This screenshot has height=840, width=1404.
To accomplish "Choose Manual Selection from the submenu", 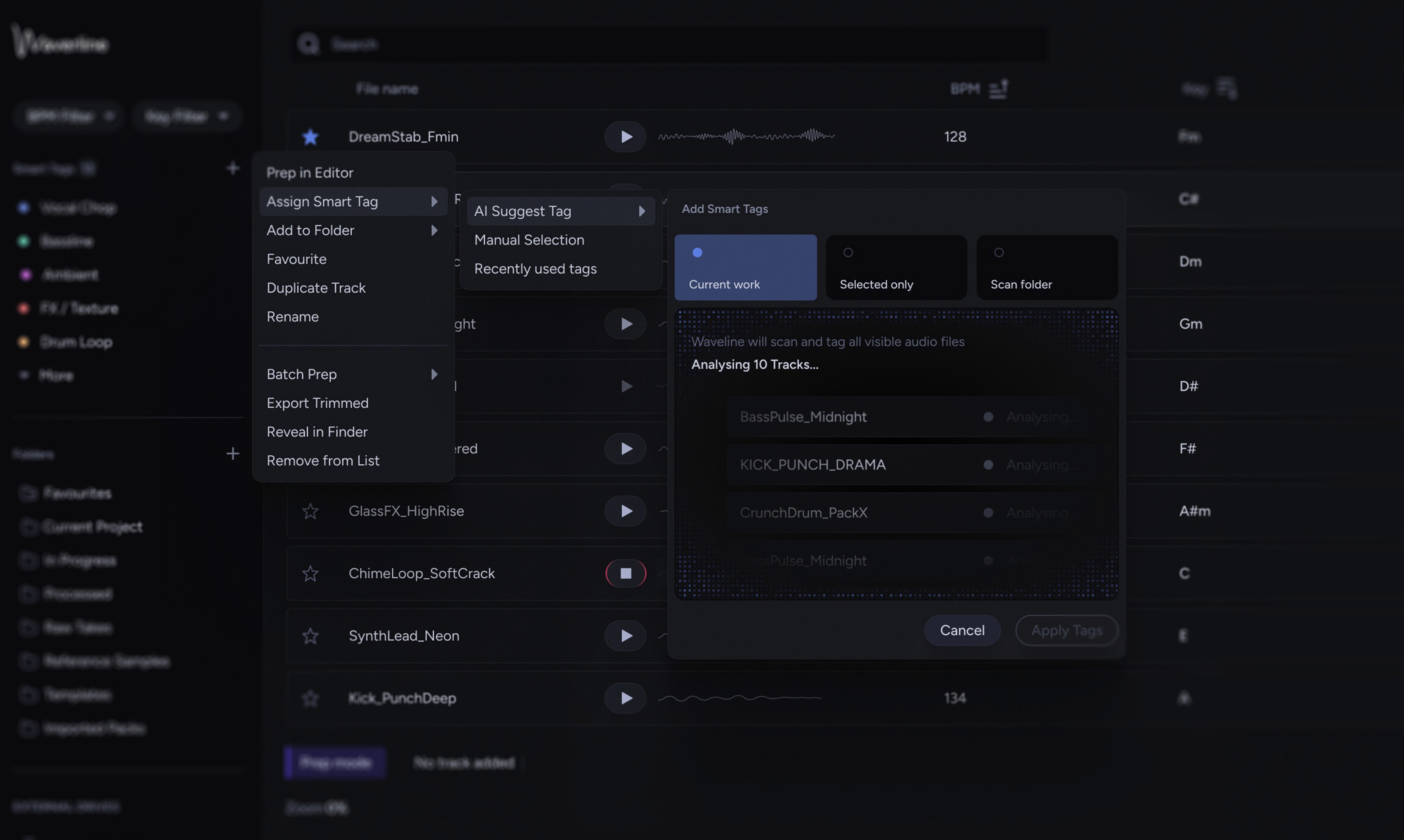I will coord(529,240).
